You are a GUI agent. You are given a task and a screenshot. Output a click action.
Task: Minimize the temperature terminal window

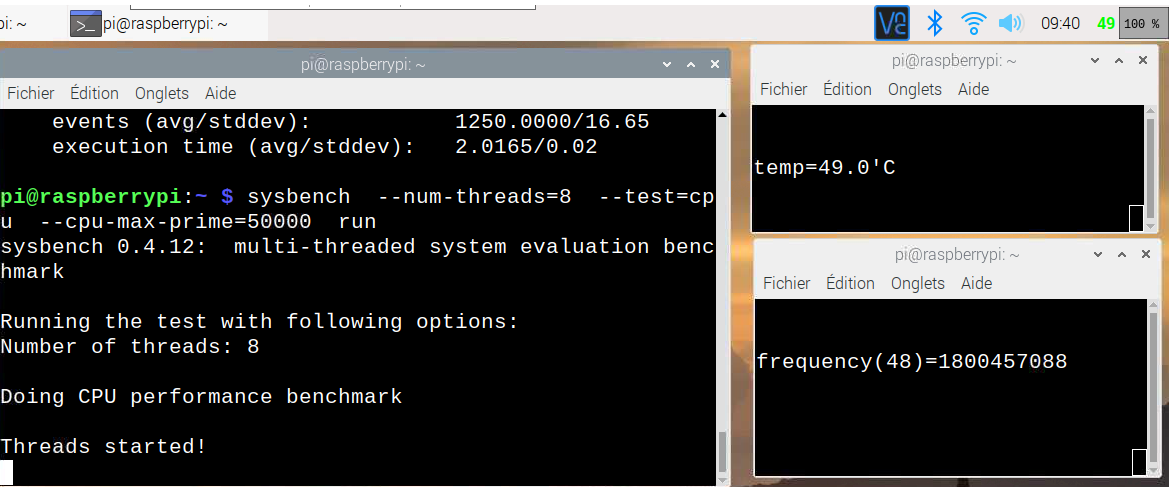click(x=1095, y=60)
